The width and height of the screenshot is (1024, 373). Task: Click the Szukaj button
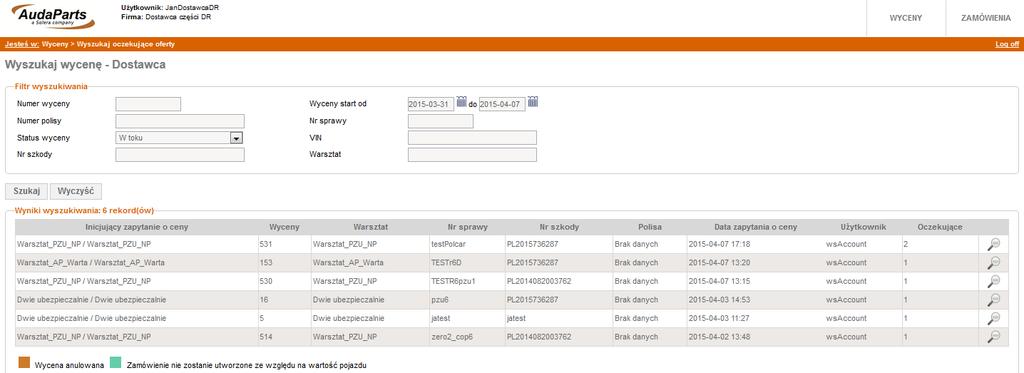(27, 191)
